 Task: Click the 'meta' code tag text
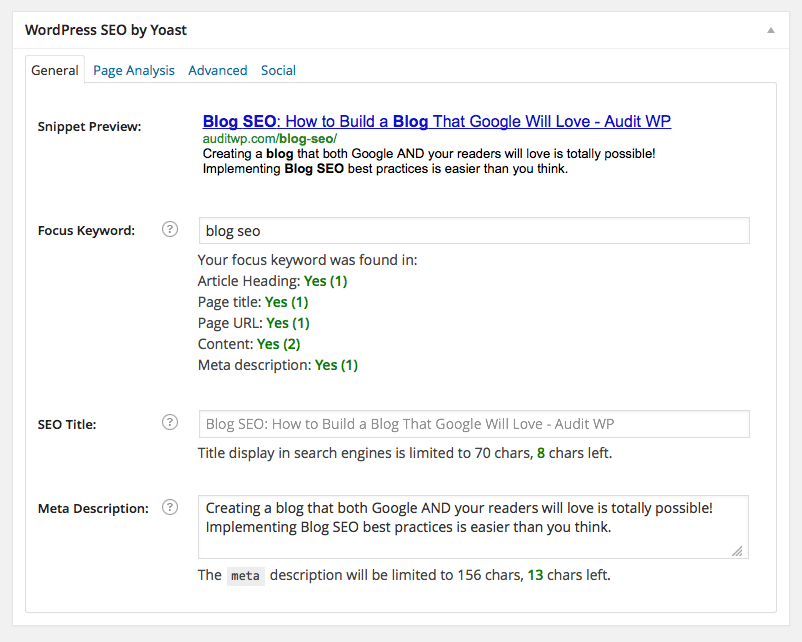pyautogui.click(x=246, y=576)
